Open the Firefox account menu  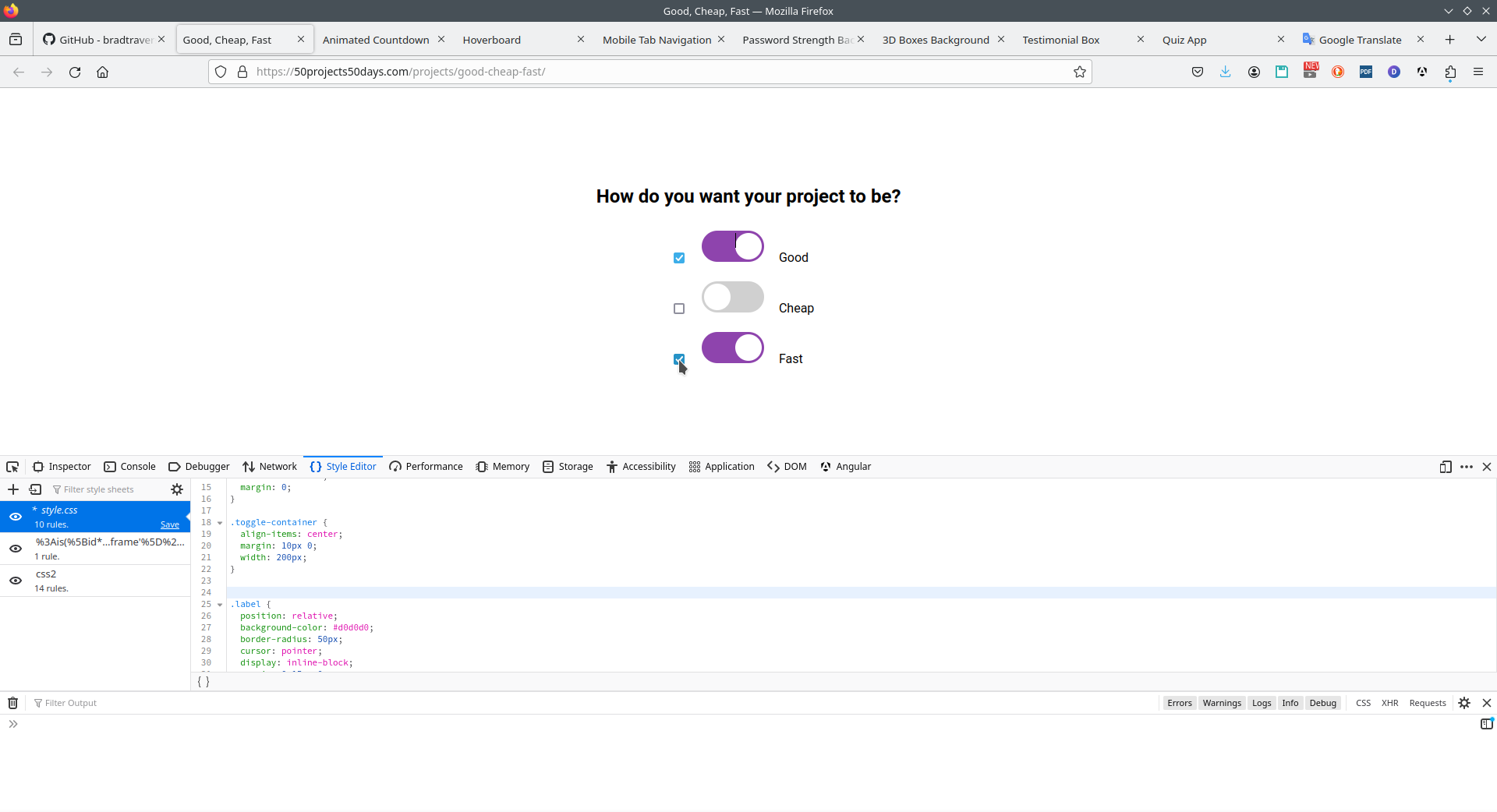click(1254, 72)
